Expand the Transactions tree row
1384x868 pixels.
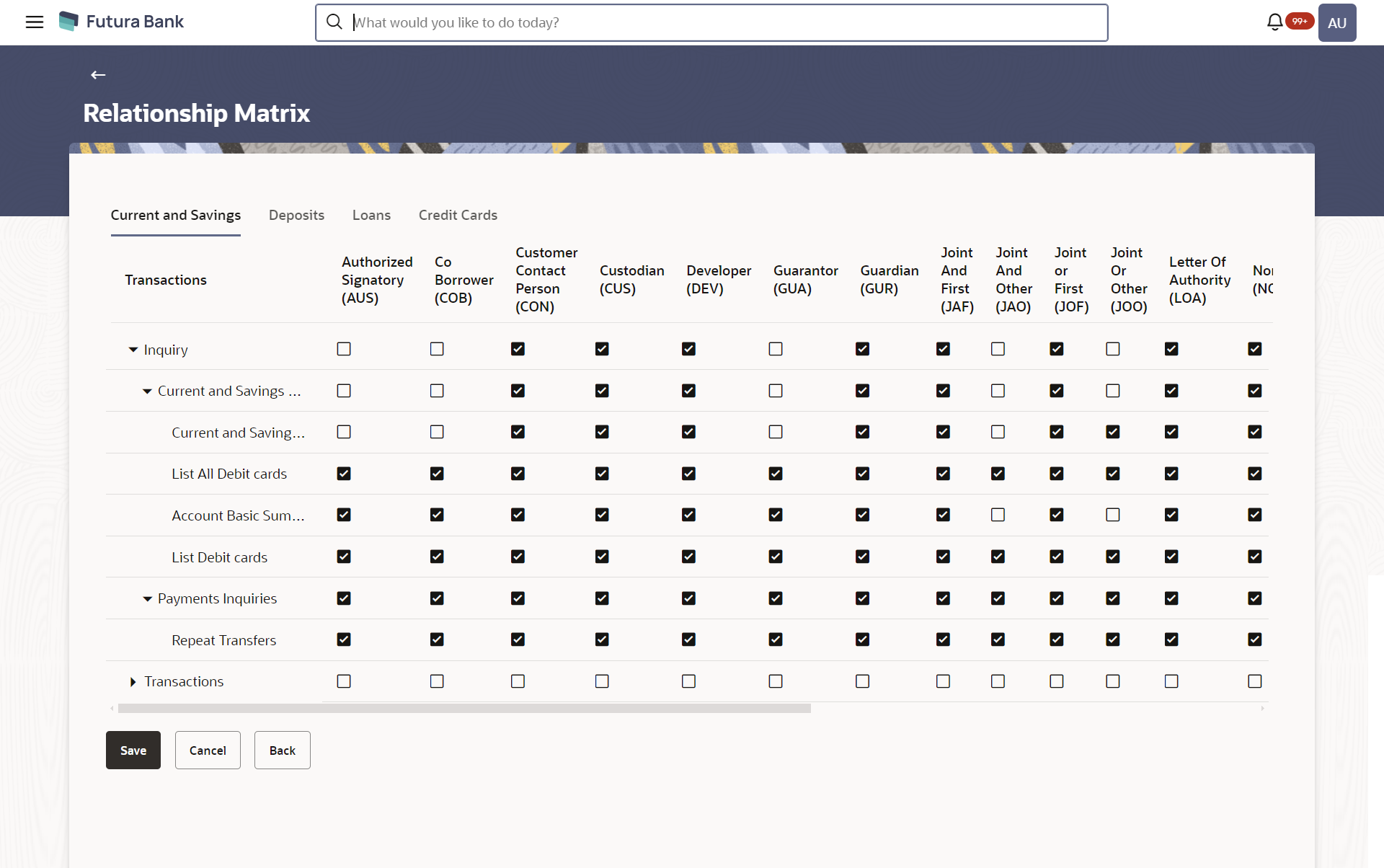(133, 681)
